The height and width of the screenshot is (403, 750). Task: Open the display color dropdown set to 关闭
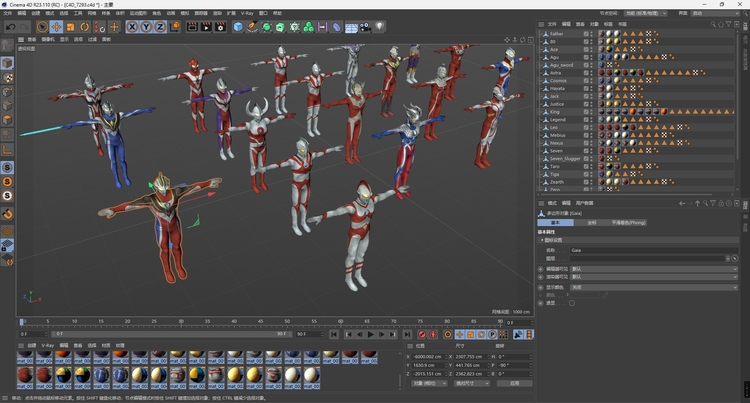coord(654,287)
